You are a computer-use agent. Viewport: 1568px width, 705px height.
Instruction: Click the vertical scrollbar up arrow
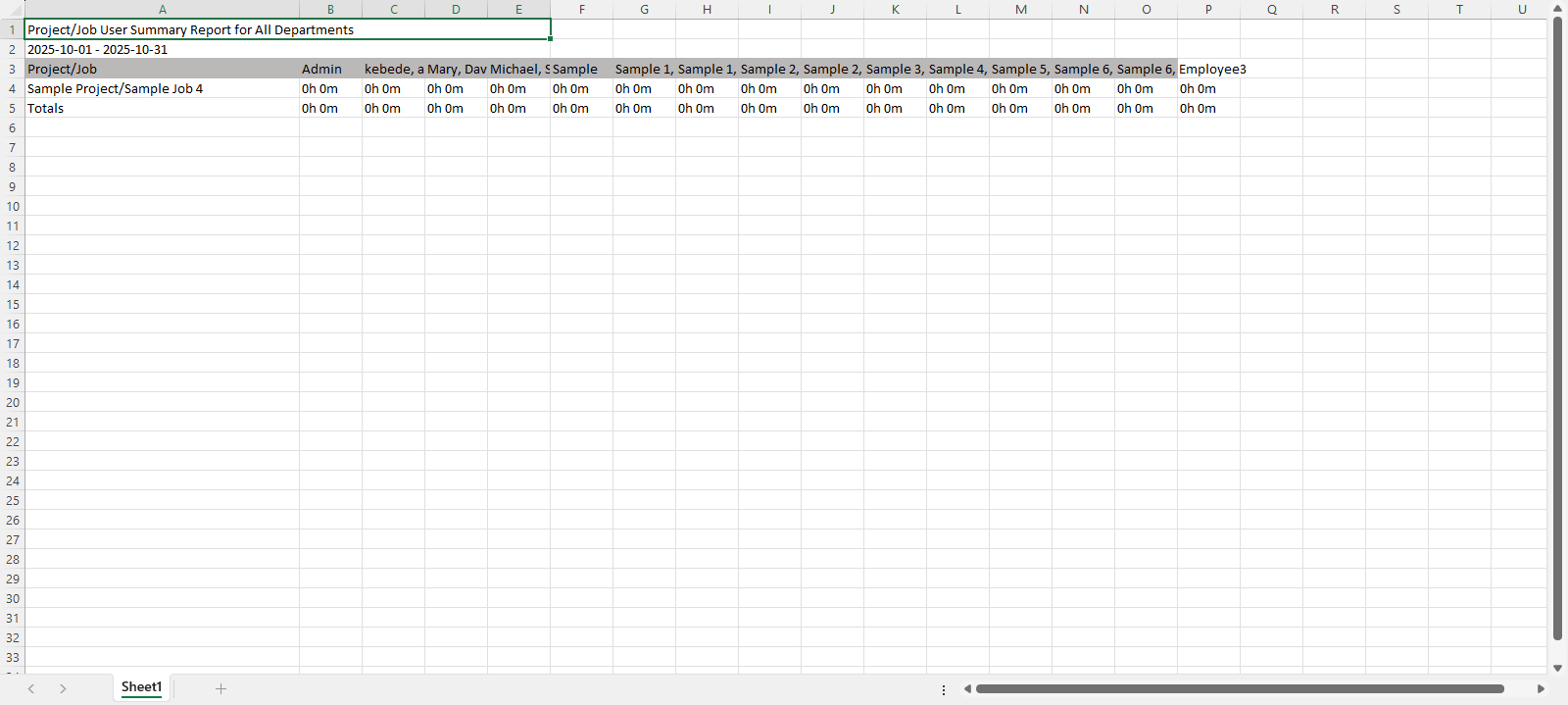pyautogui.click(x=1557, y=9)
